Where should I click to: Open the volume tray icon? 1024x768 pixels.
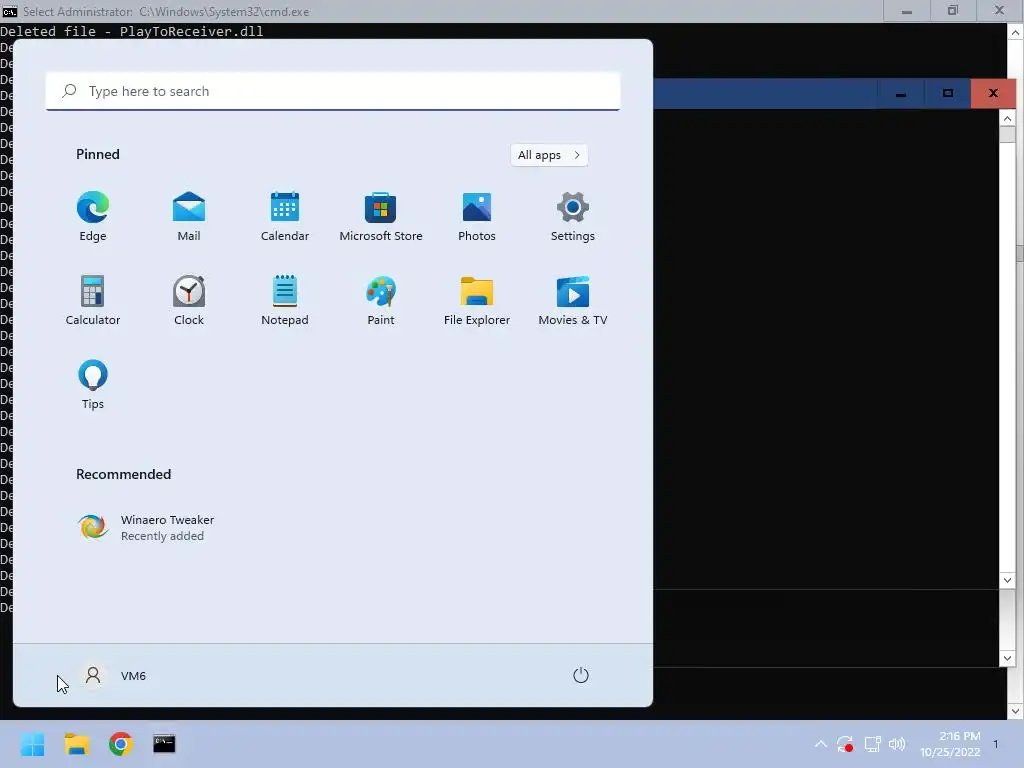pyautogui.click(x=897, y=744)
